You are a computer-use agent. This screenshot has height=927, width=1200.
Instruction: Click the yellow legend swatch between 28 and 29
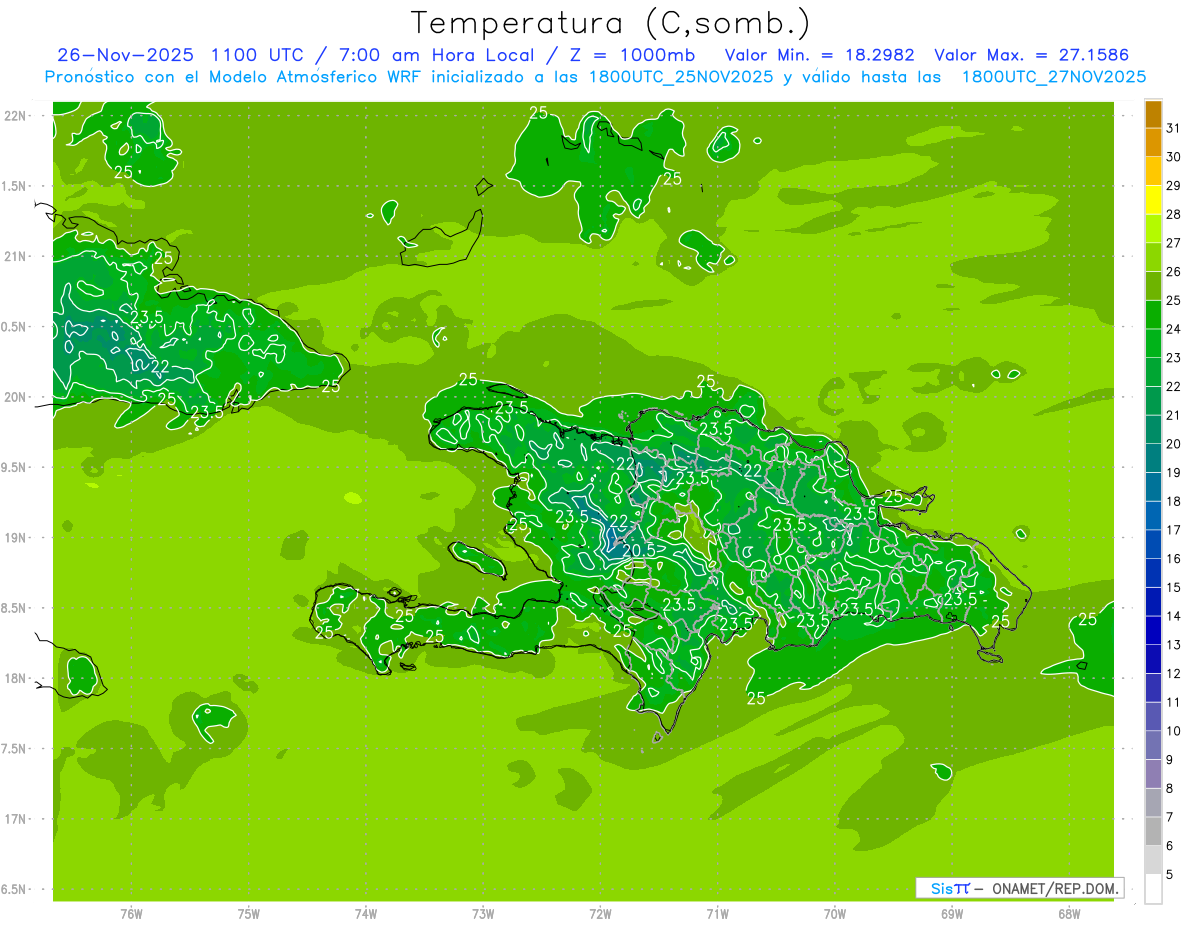[1153, 200]
